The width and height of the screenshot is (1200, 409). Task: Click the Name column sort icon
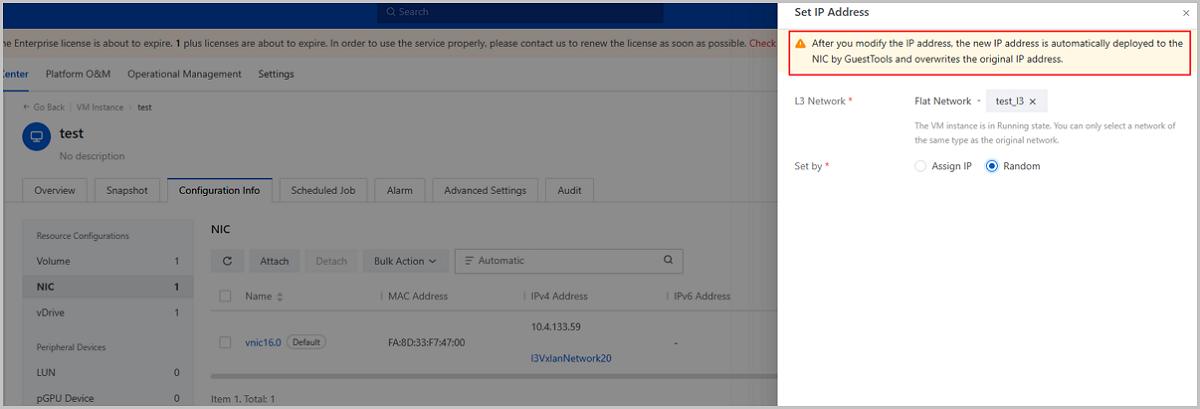coord(280,297)
